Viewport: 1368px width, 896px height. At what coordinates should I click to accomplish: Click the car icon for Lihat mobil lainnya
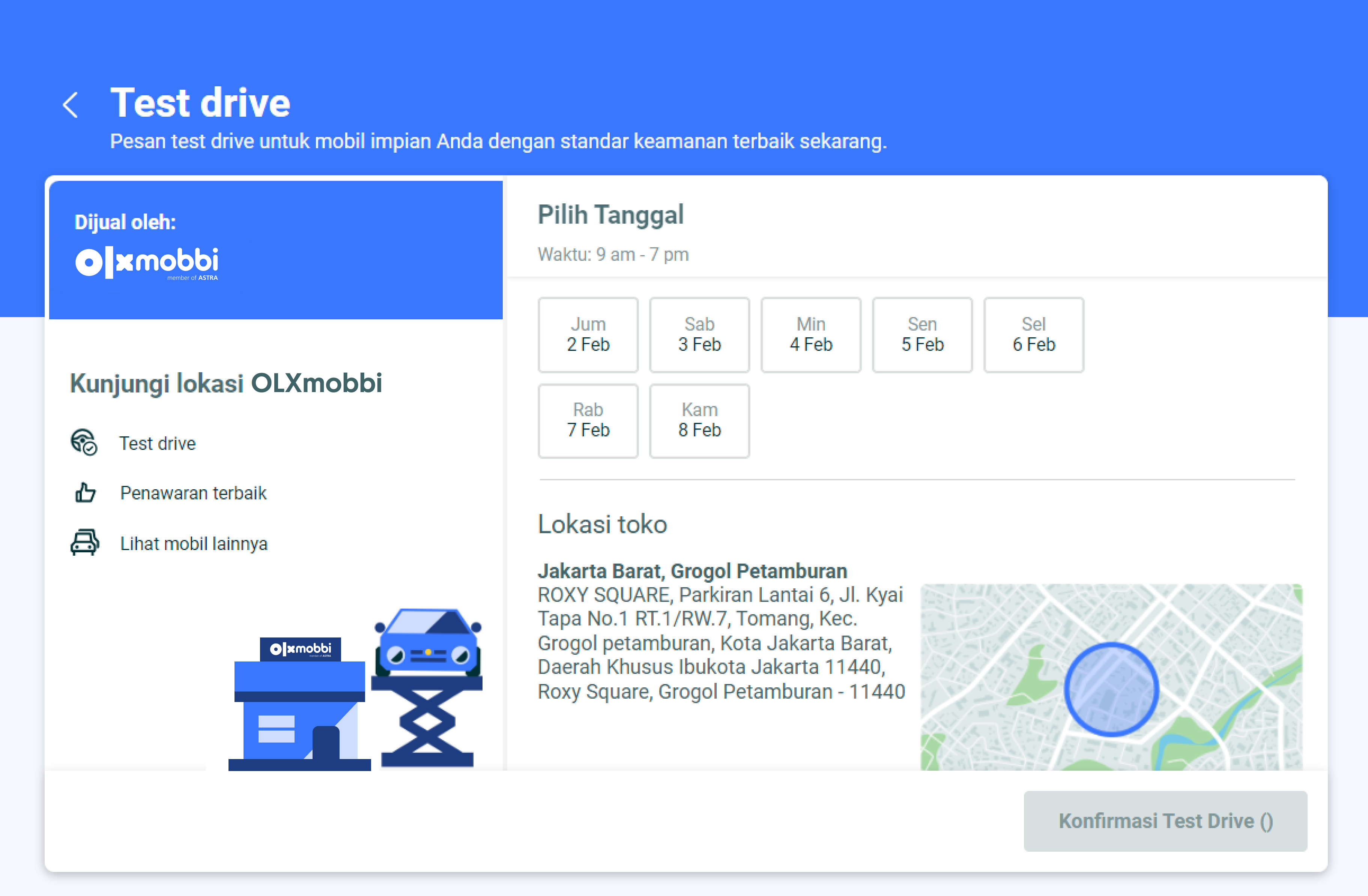coord(84,542)
